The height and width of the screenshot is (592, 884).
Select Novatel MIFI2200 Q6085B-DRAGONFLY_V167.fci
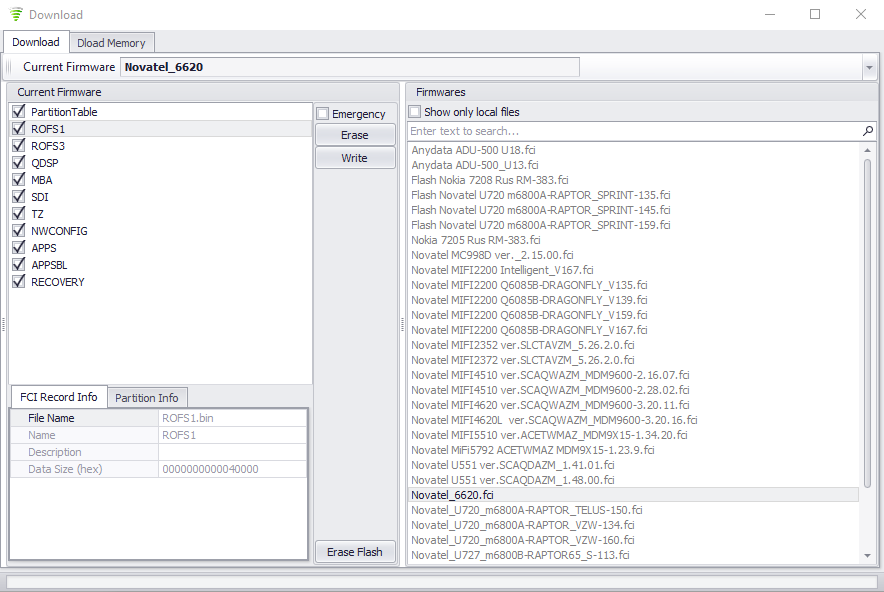529,330
